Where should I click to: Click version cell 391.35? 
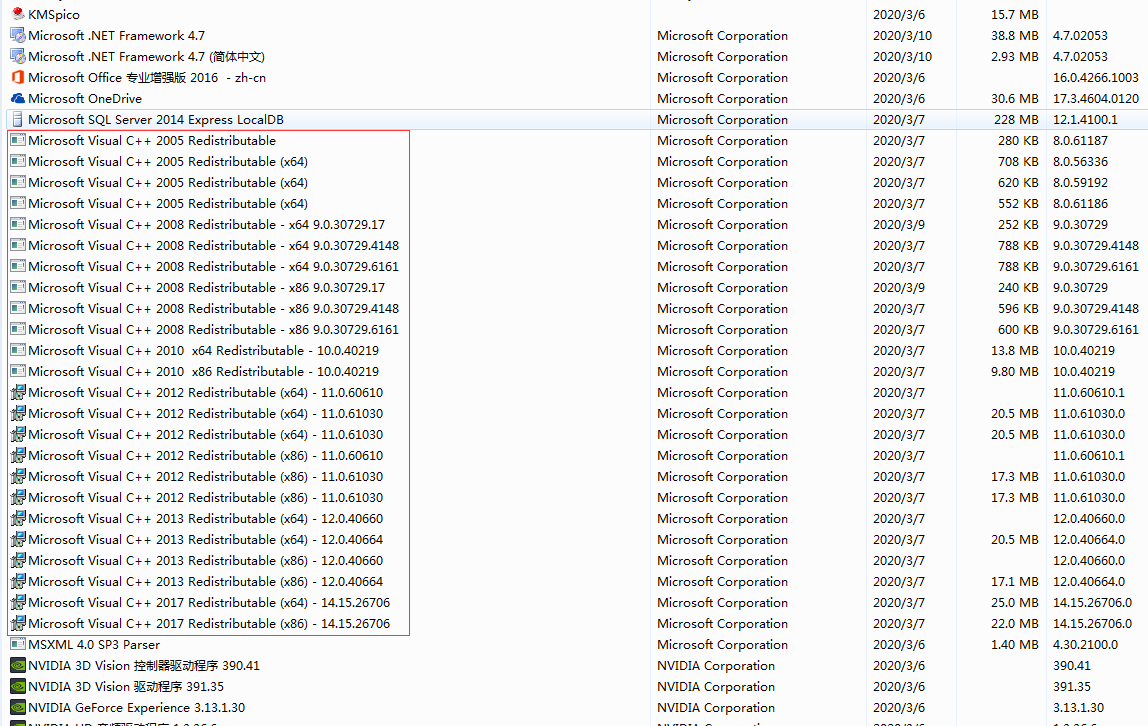coord(1071,686)
